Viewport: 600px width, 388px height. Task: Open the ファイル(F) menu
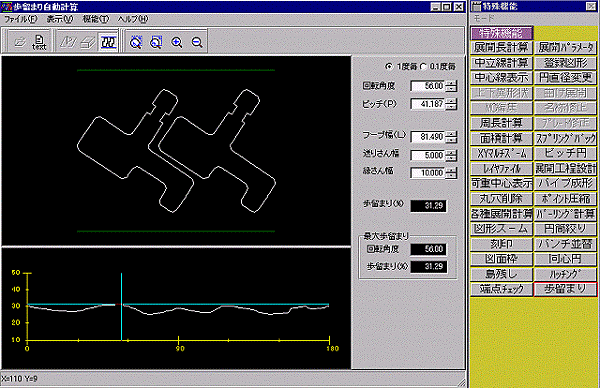[21, 19]
